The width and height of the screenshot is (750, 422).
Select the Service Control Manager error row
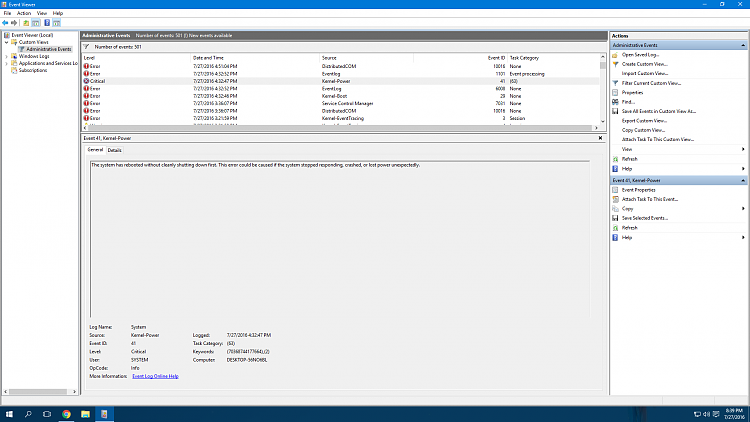click(340, 103)
